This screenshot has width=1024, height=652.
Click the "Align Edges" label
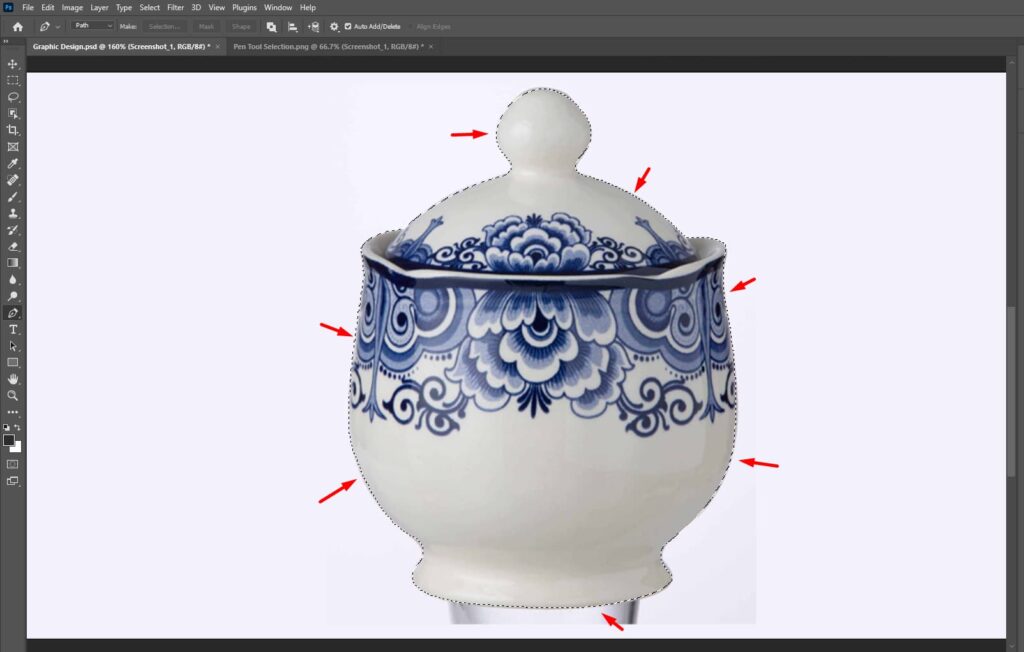[x=433, y=27]
